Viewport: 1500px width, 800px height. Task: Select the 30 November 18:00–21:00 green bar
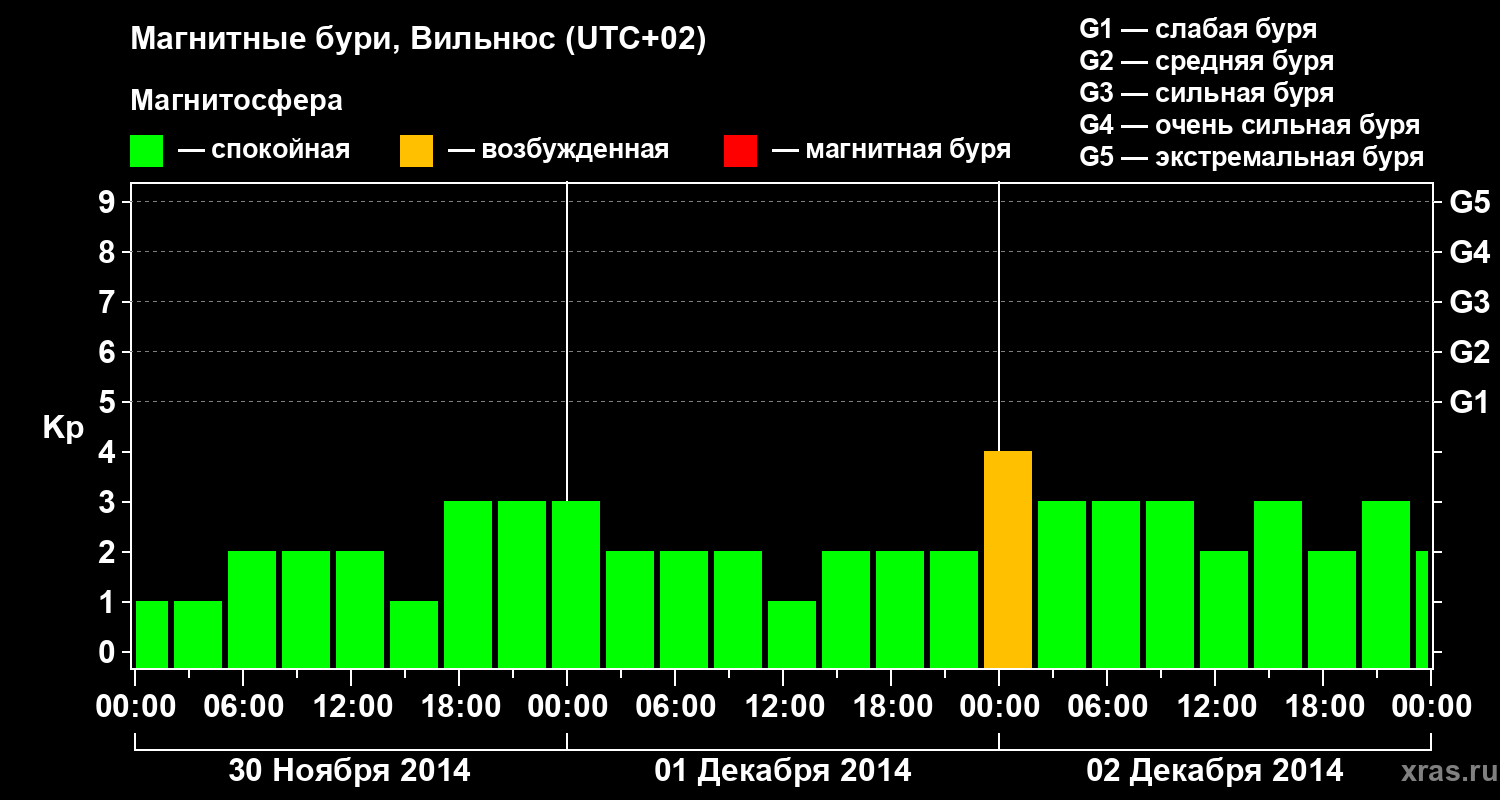click(468, 585)
